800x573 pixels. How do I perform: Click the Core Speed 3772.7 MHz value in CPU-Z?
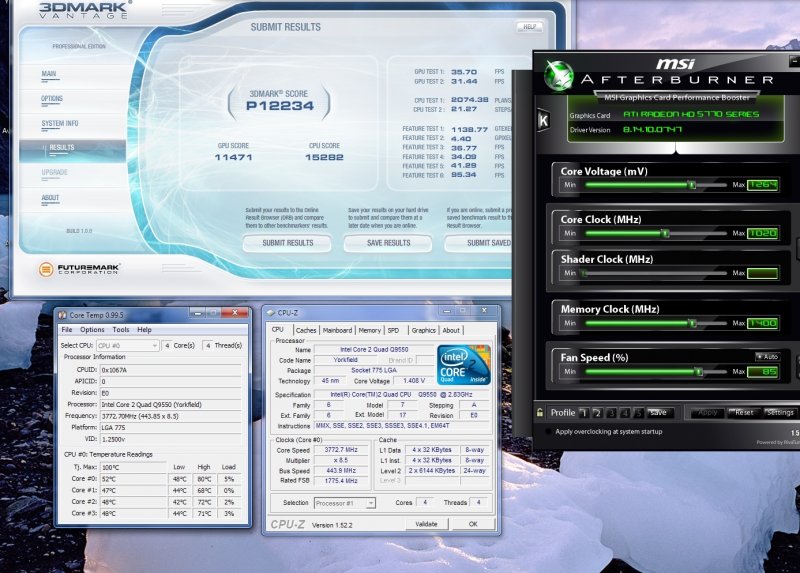click(x=342, y=450)
